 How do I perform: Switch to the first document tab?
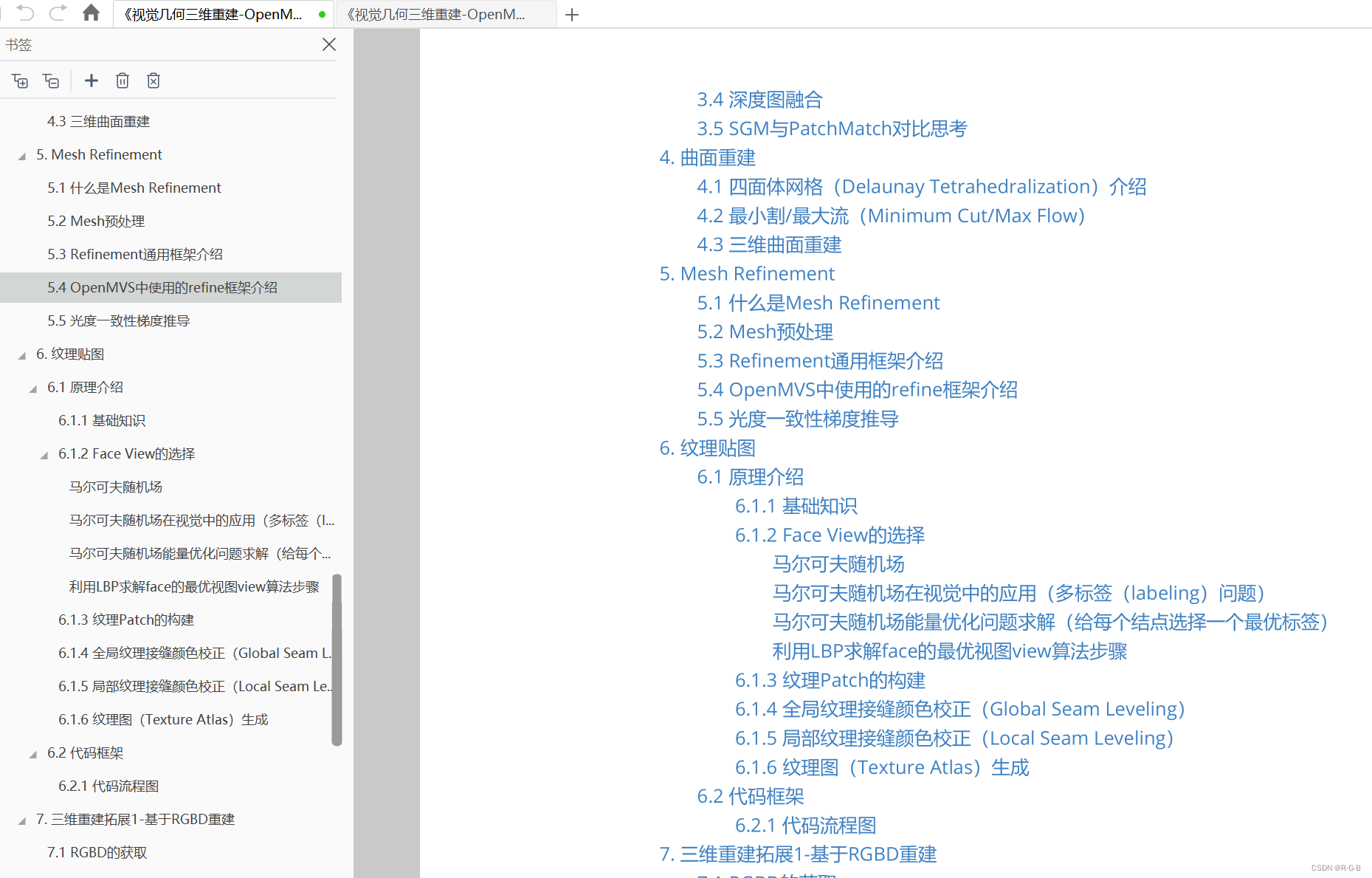[x=224, y=14]
